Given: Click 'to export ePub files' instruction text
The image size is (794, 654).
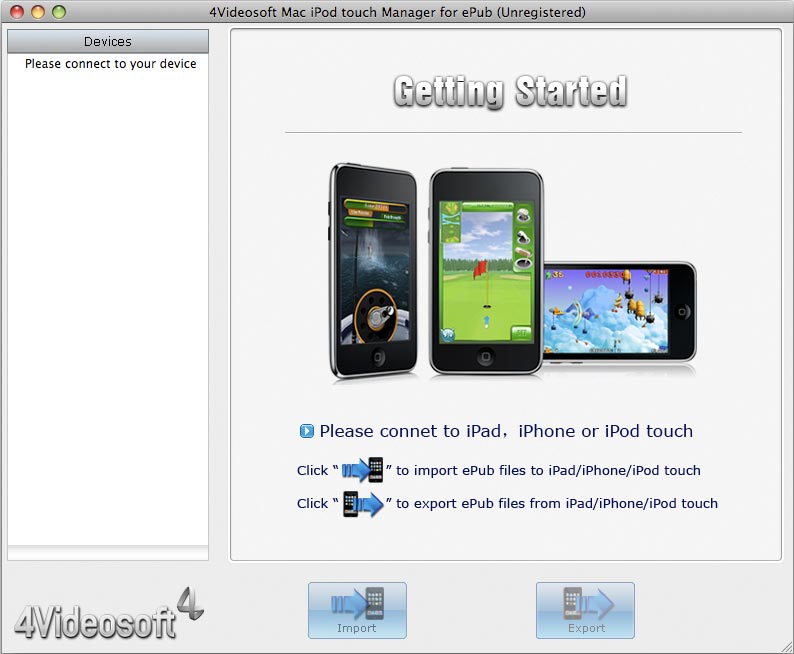Looking at the screenshot, I should [x=557, y=503].
